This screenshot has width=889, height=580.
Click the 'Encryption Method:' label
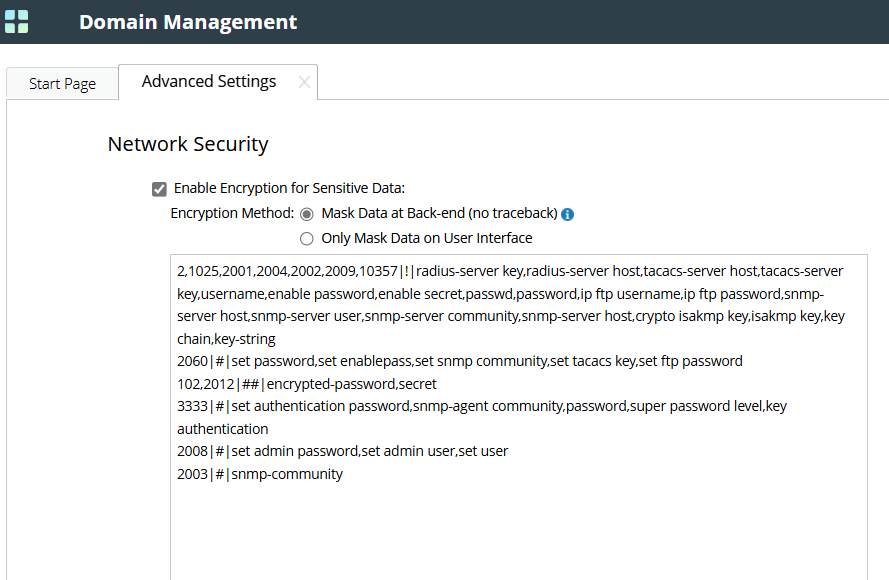[232, 213]
